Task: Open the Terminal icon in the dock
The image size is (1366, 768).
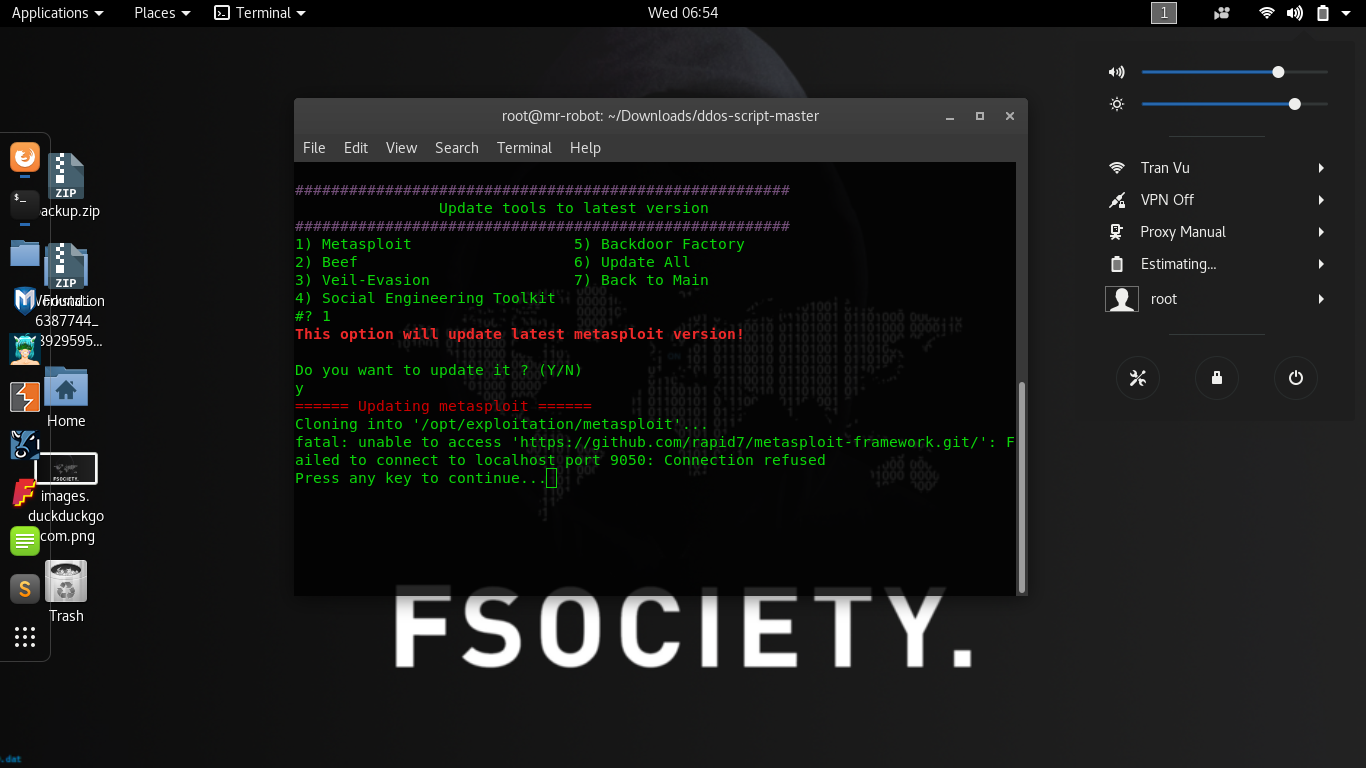Action: coord(25,204)
